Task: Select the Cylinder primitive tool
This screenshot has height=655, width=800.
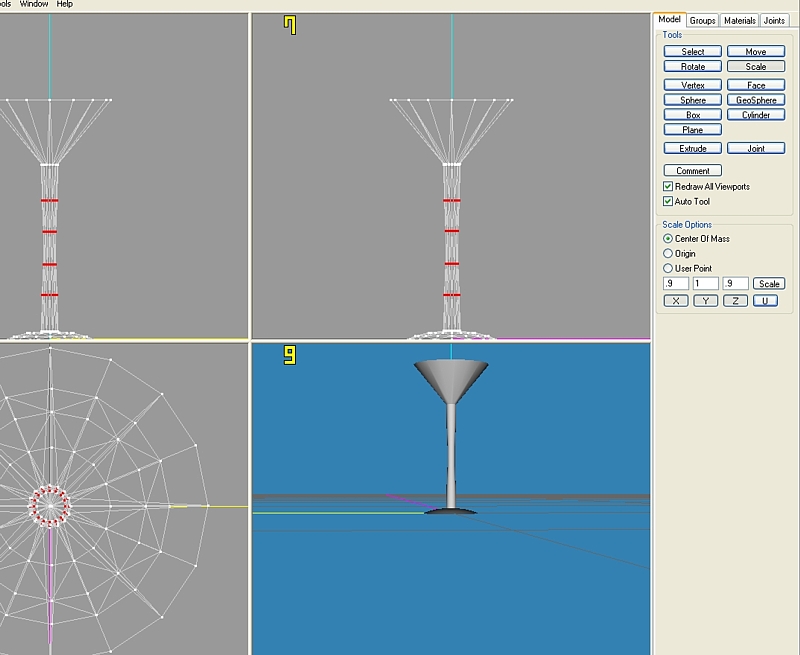Action: coord(755,115)
